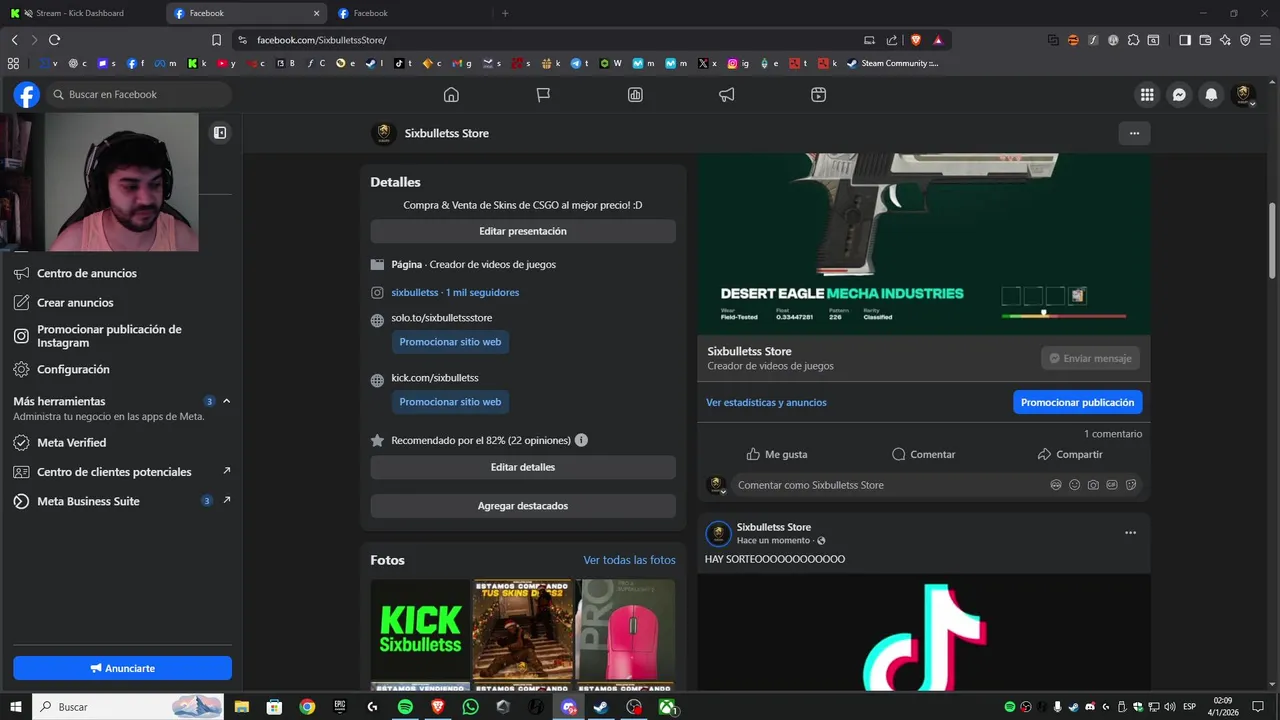
Task: Open the Sixbulletss Store page options menu
Action: coord(1134,133)
